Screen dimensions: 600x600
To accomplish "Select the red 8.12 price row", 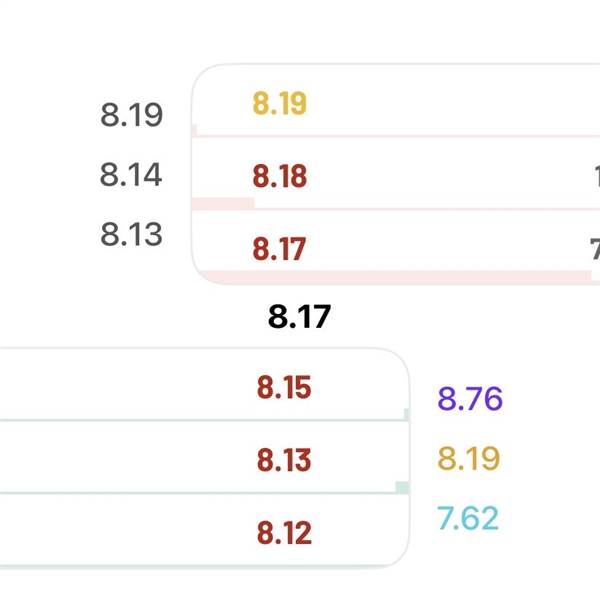I will click(x=284, y=532).
